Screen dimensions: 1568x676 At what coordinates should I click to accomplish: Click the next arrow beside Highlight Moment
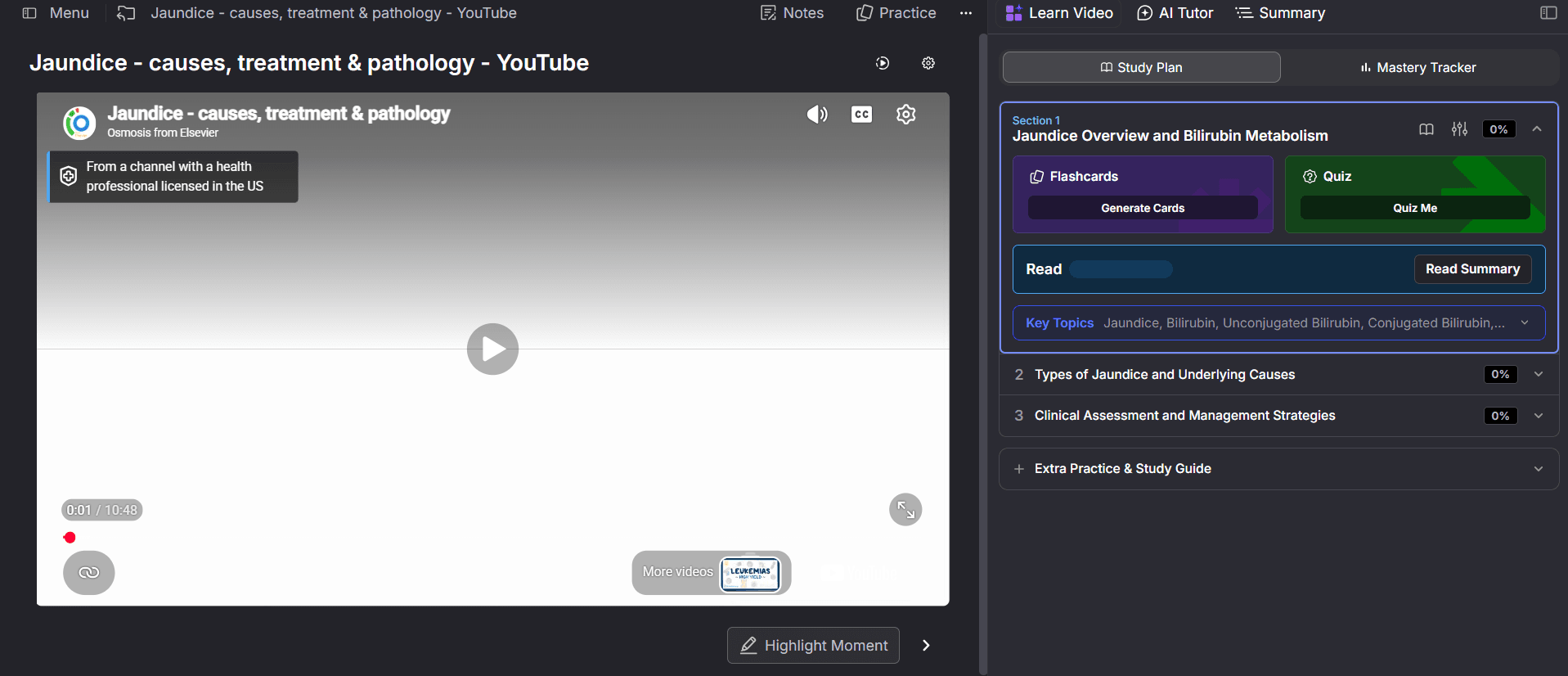coord(926,645)
